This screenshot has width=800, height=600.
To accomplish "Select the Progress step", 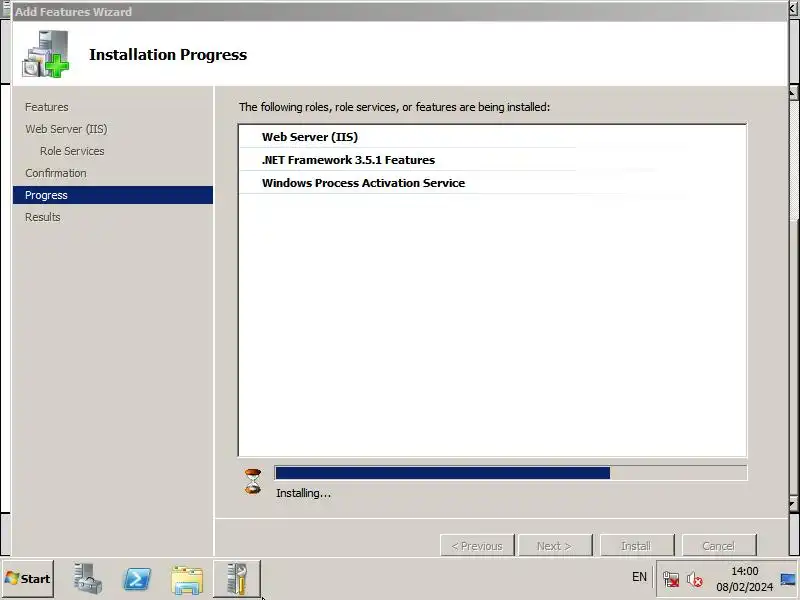I will point(113,195).
